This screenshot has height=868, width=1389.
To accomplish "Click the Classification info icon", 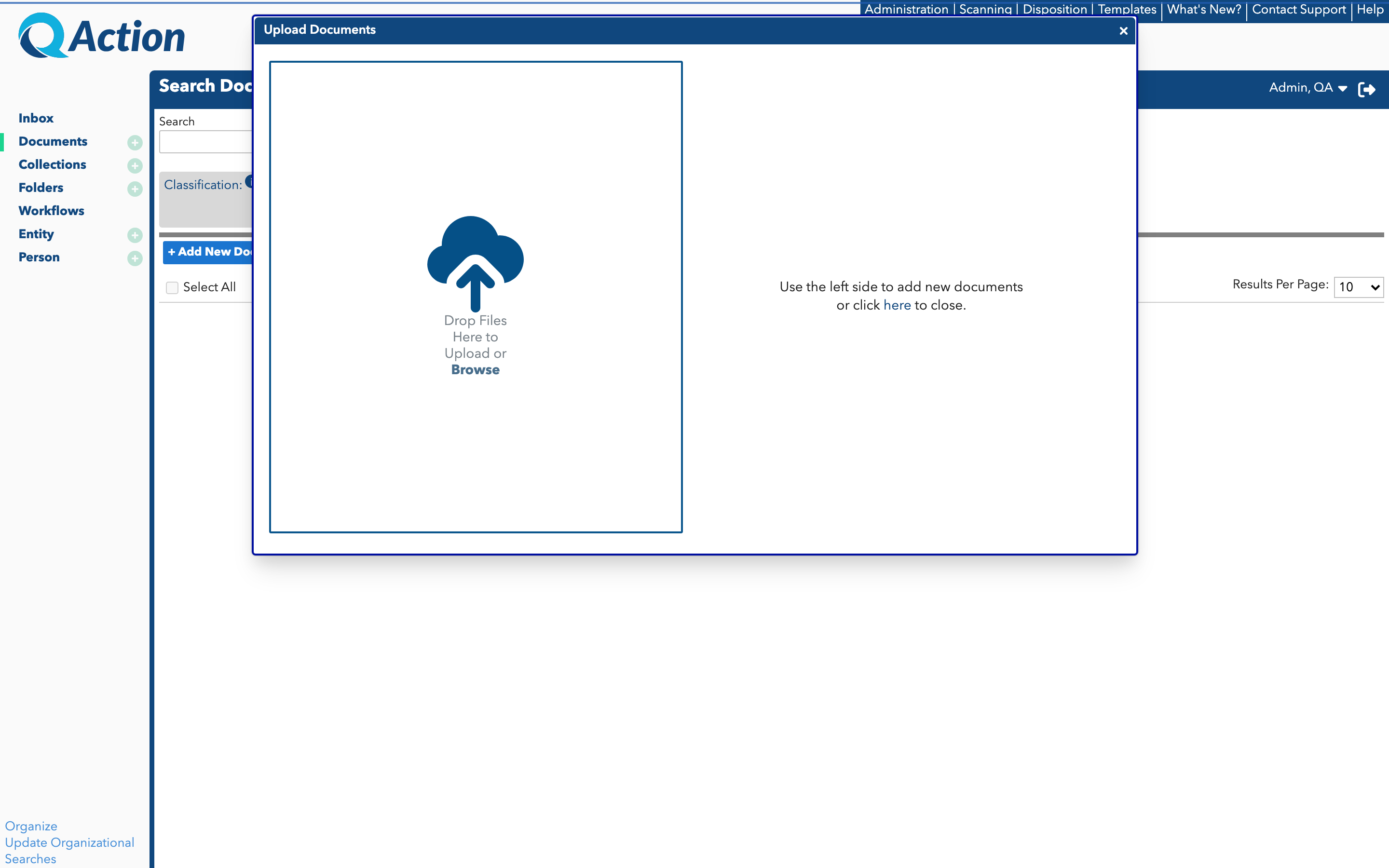I will (x=250, y=181).
